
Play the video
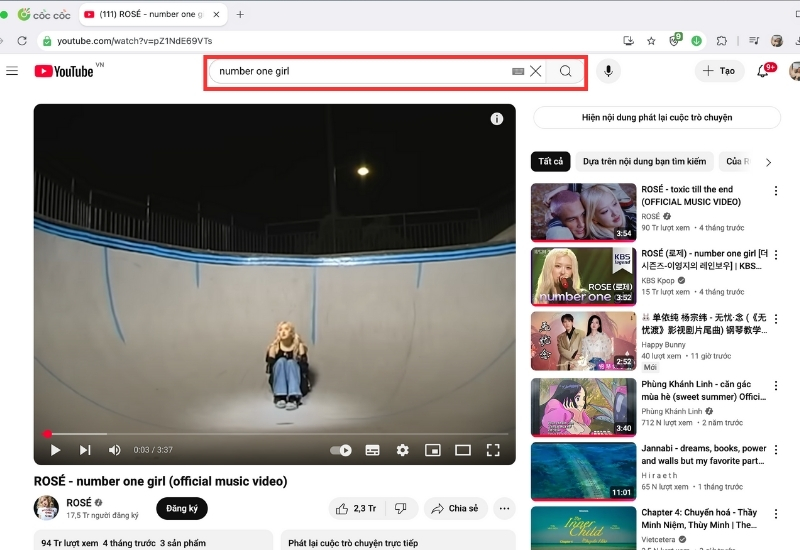click(55, 449)
